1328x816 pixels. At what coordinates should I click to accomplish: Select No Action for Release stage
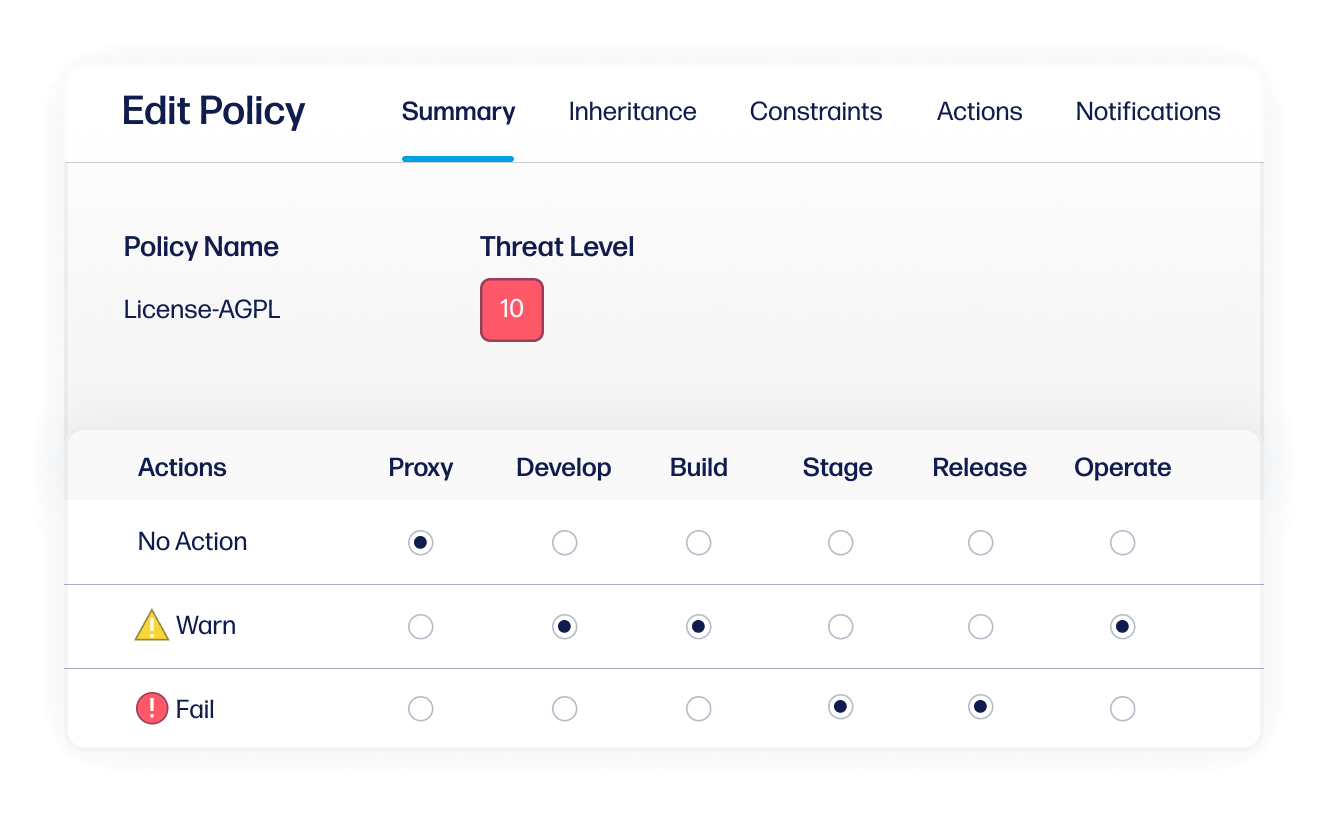981,543
